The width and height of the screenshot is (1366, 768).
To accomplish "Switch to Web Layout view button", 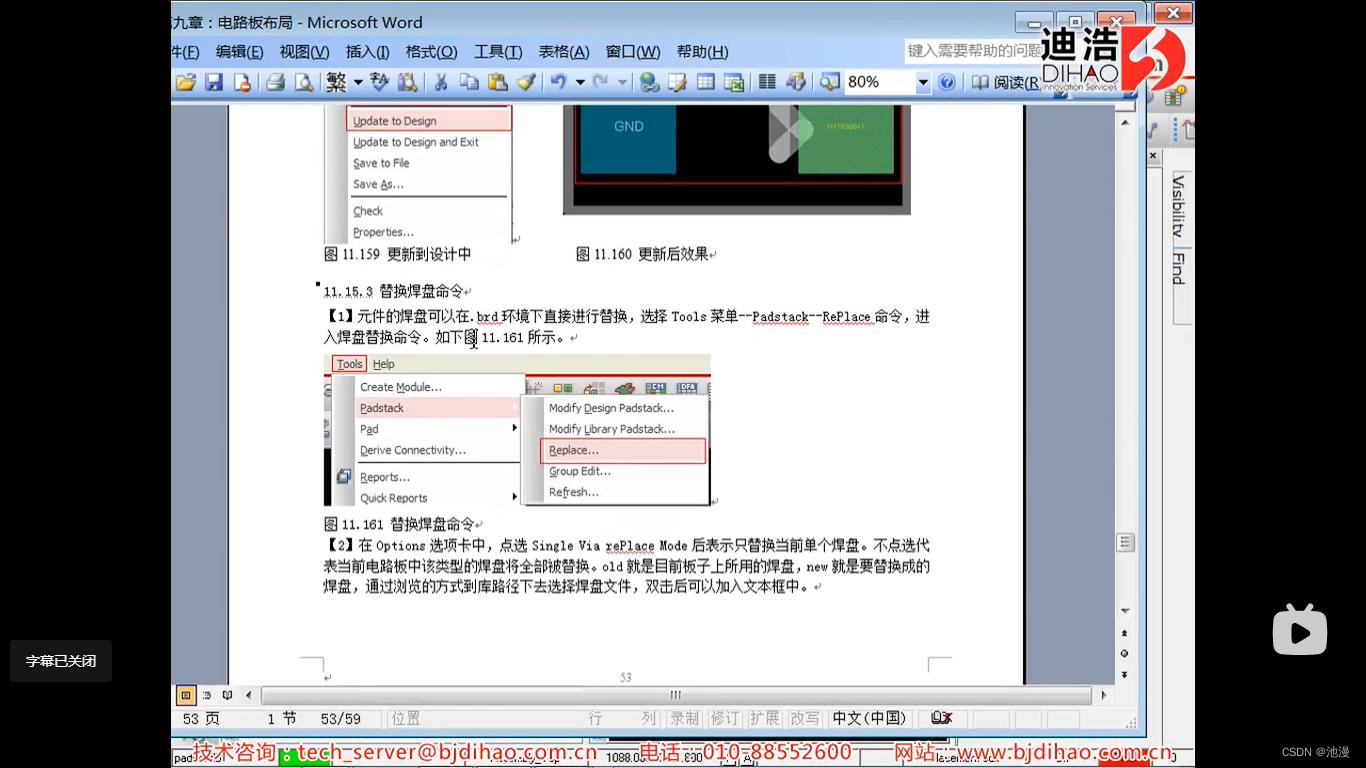I will pos(207,695).
